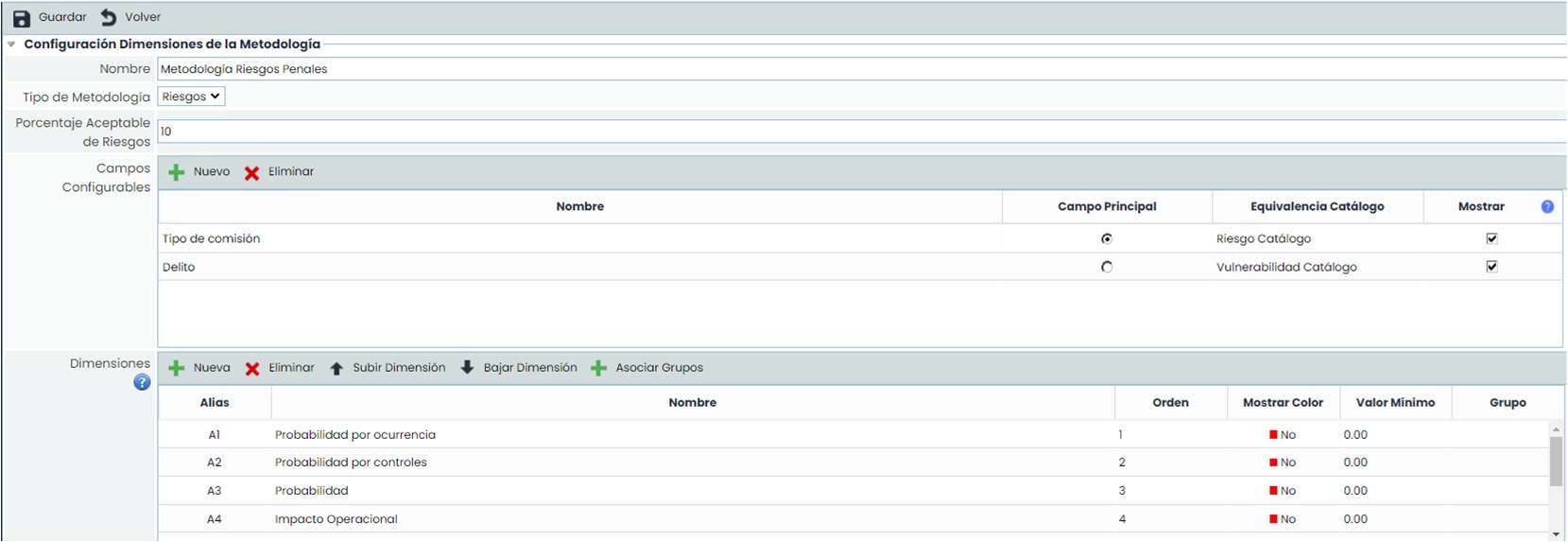Open the Tipo de Metodología dropdown
Image resolution: width=1568 pixels, height=542 pixels.
[x=191, y=96]
